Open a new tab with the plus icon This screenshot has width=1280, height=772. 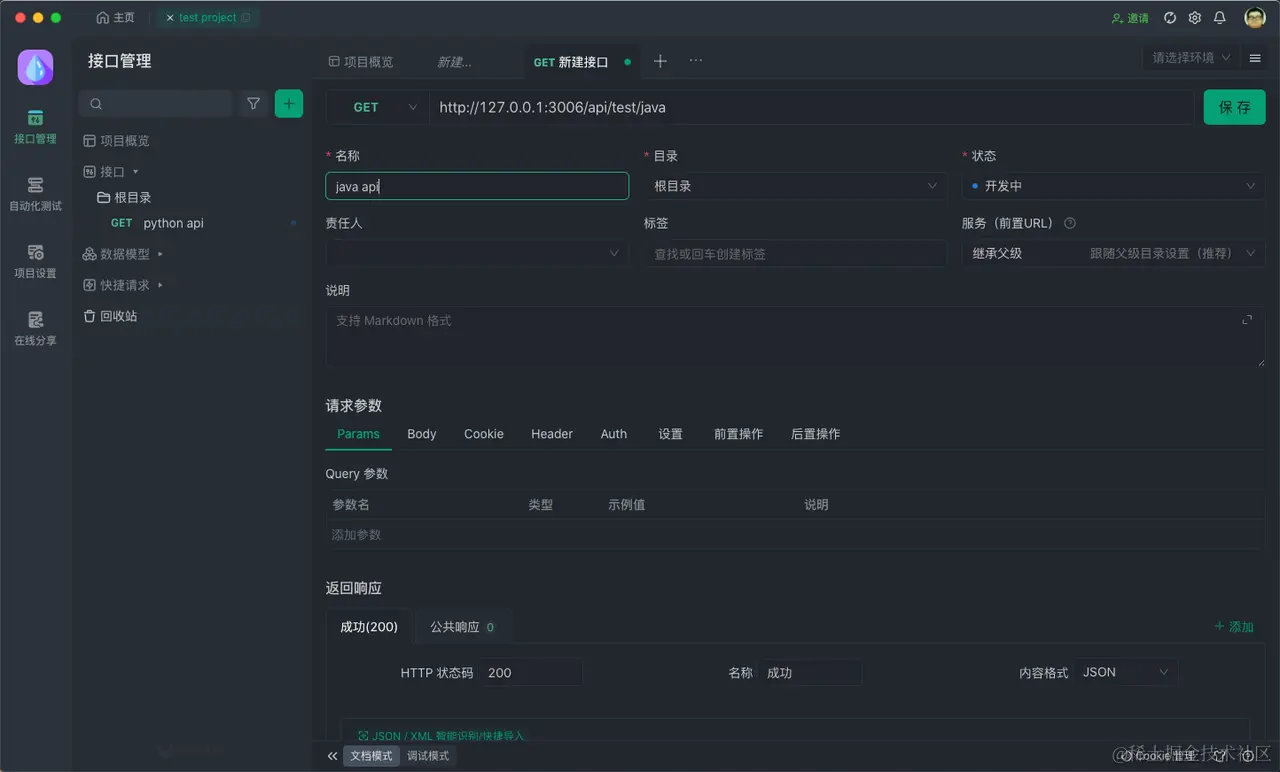tap(660, 61)
